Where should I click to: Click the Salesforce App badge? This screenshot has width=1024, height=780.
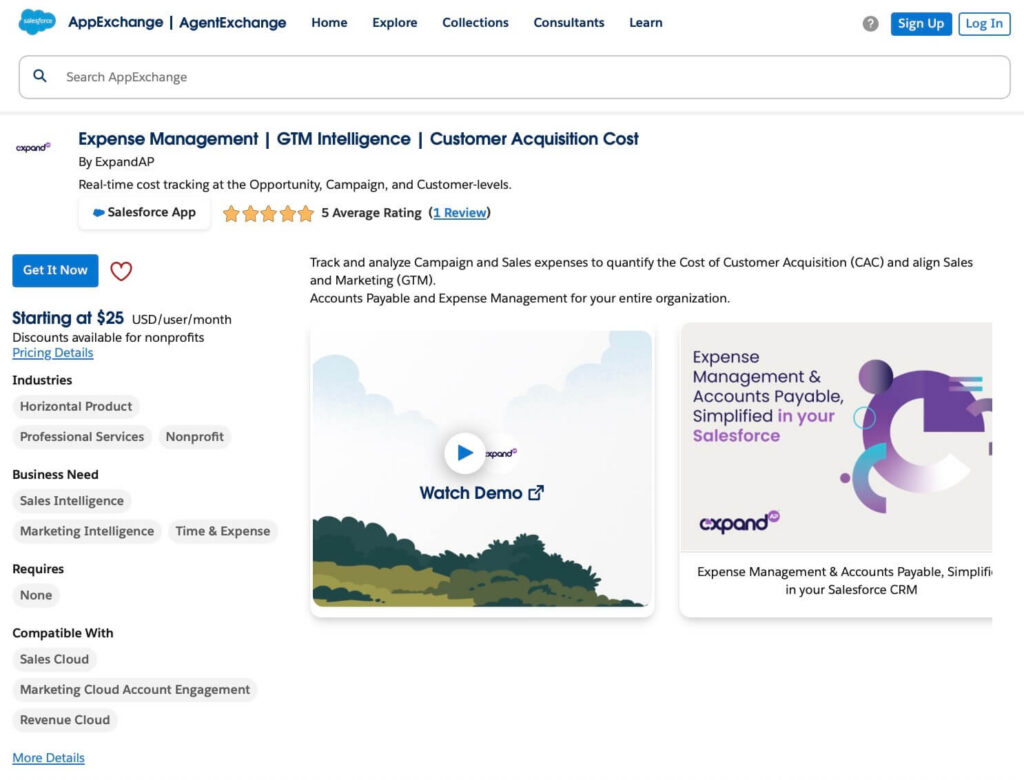pos(144,212)
